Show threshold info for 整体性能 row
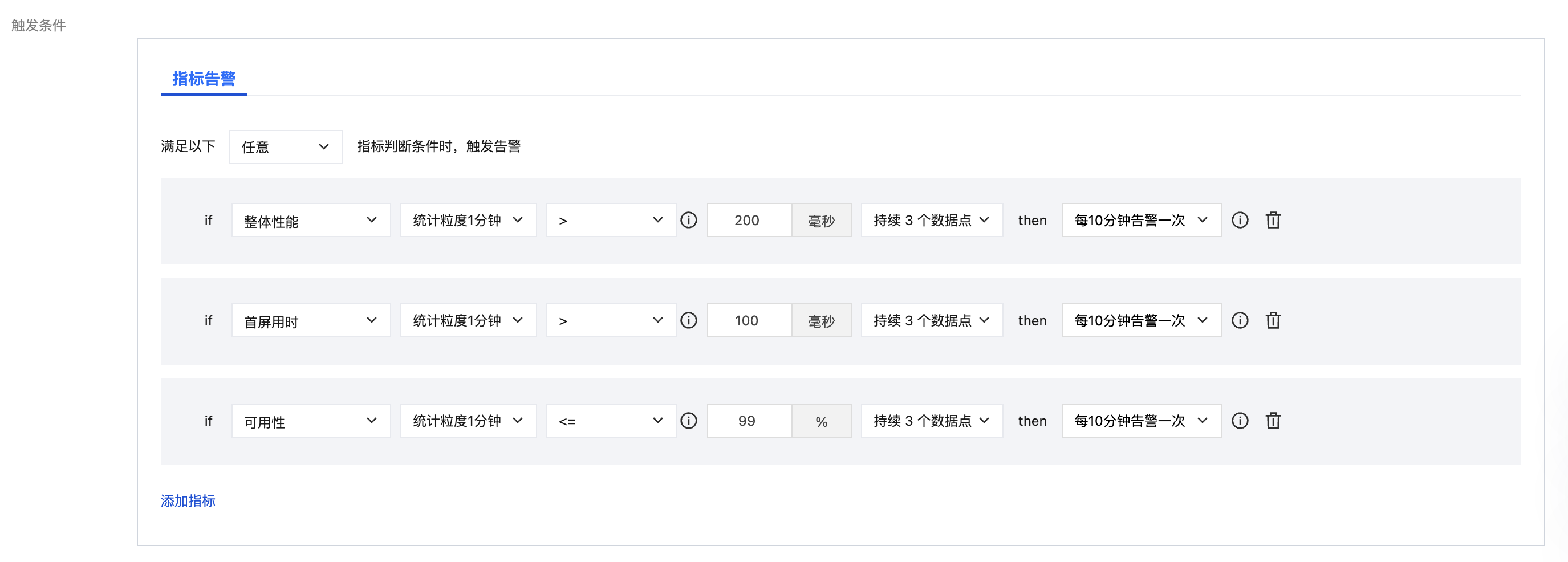This screenshot has width=1568, height=562. (688, 220)
